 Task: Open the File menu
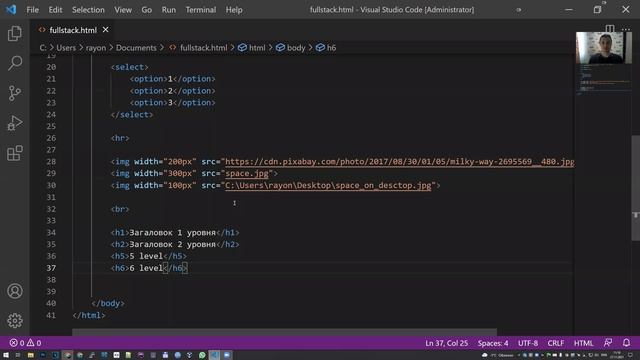[x=33, y=9]
